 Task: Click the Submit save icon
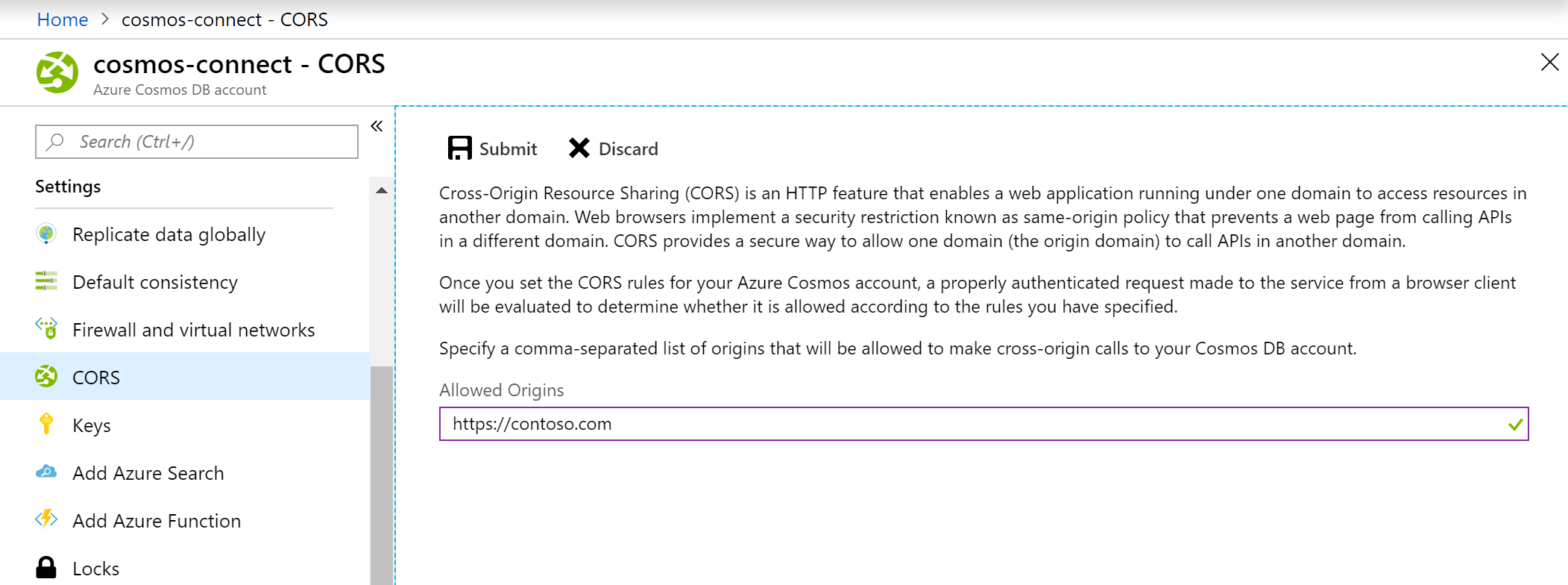[459, 148]
